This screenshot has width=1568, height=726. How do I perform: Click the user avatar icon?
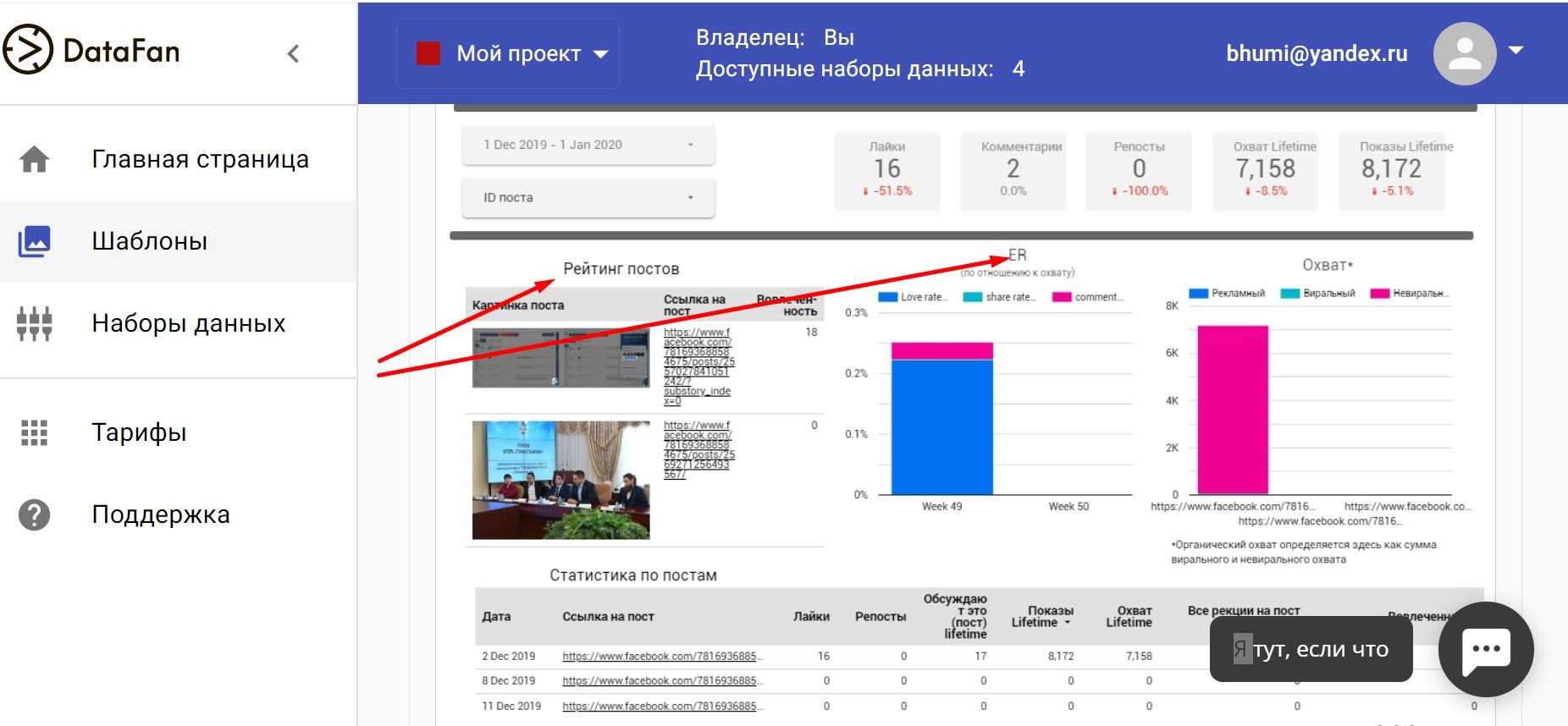point(1464,54)
